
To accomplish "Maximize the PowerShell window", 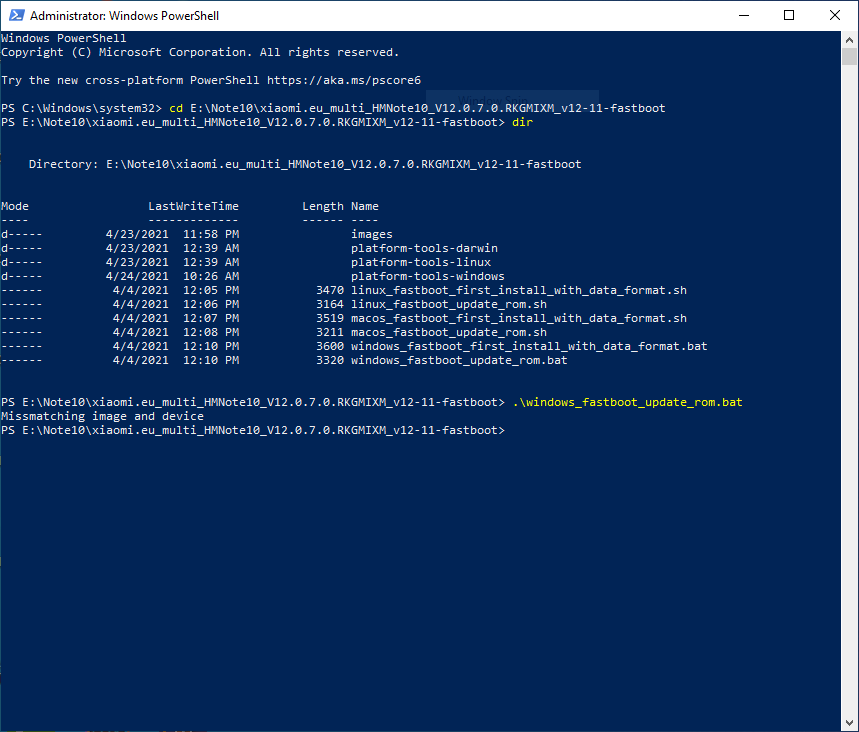I will [x=789, y=16].
